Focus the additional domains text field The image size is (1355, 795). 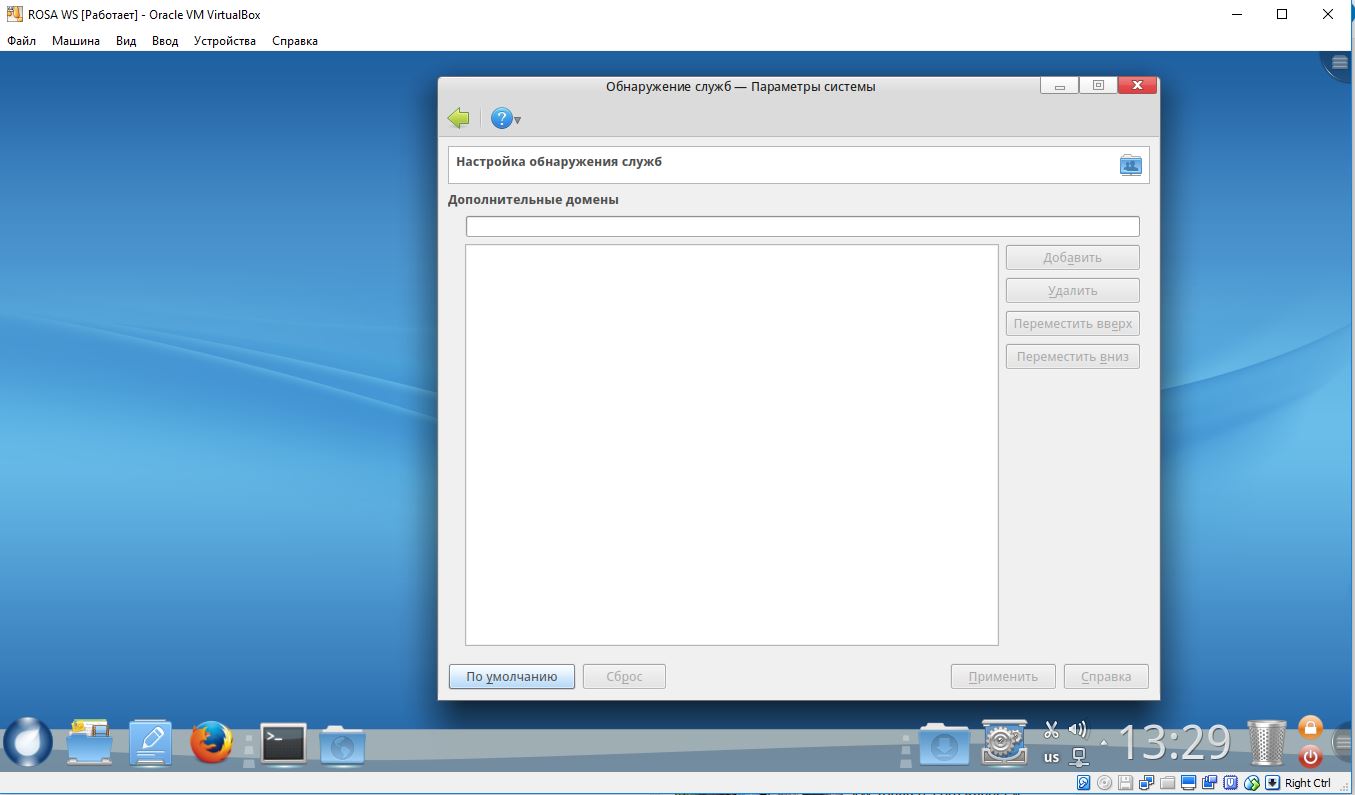pyautogui.click(x=802, y=227)
